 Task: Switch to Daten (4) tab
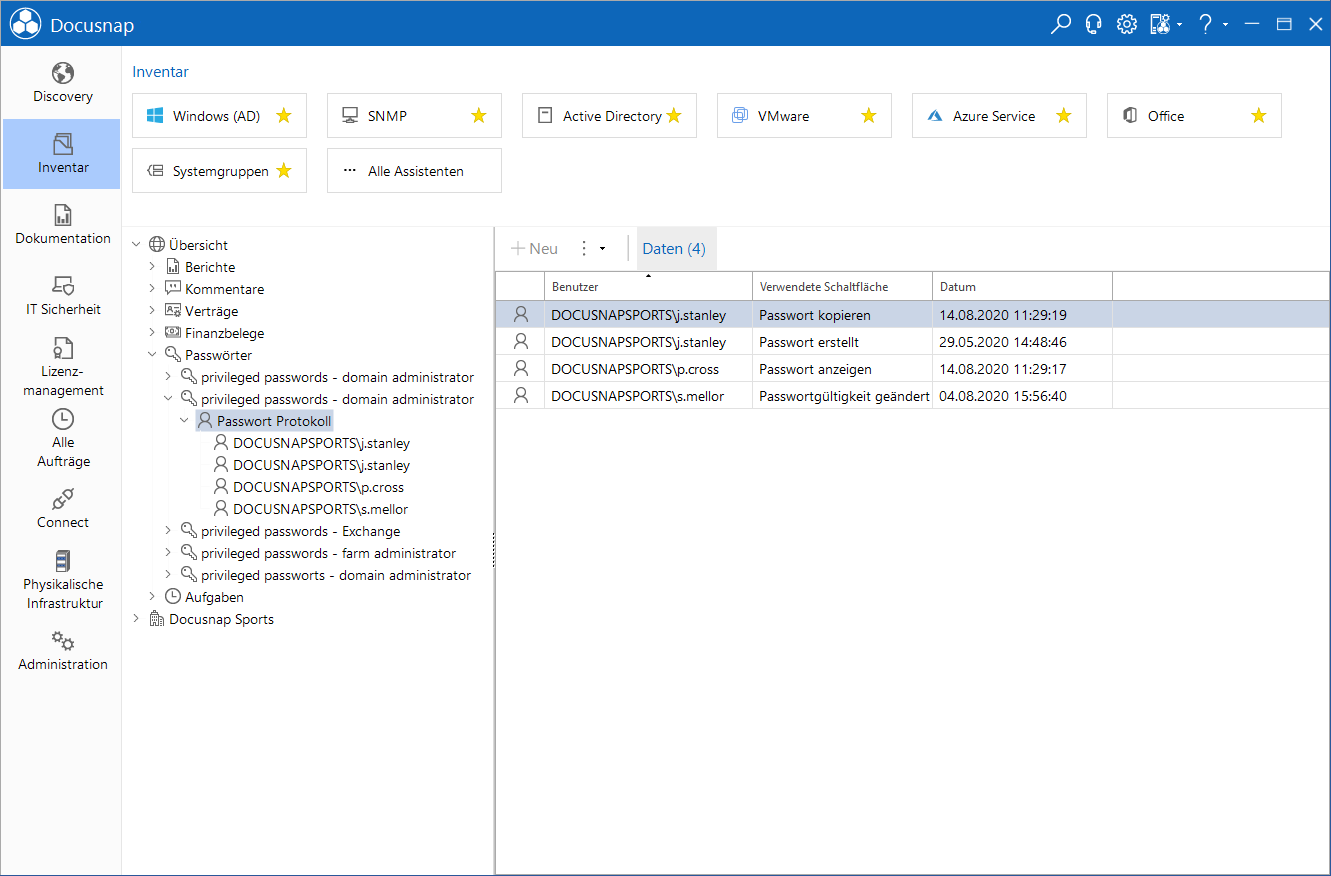674,248
